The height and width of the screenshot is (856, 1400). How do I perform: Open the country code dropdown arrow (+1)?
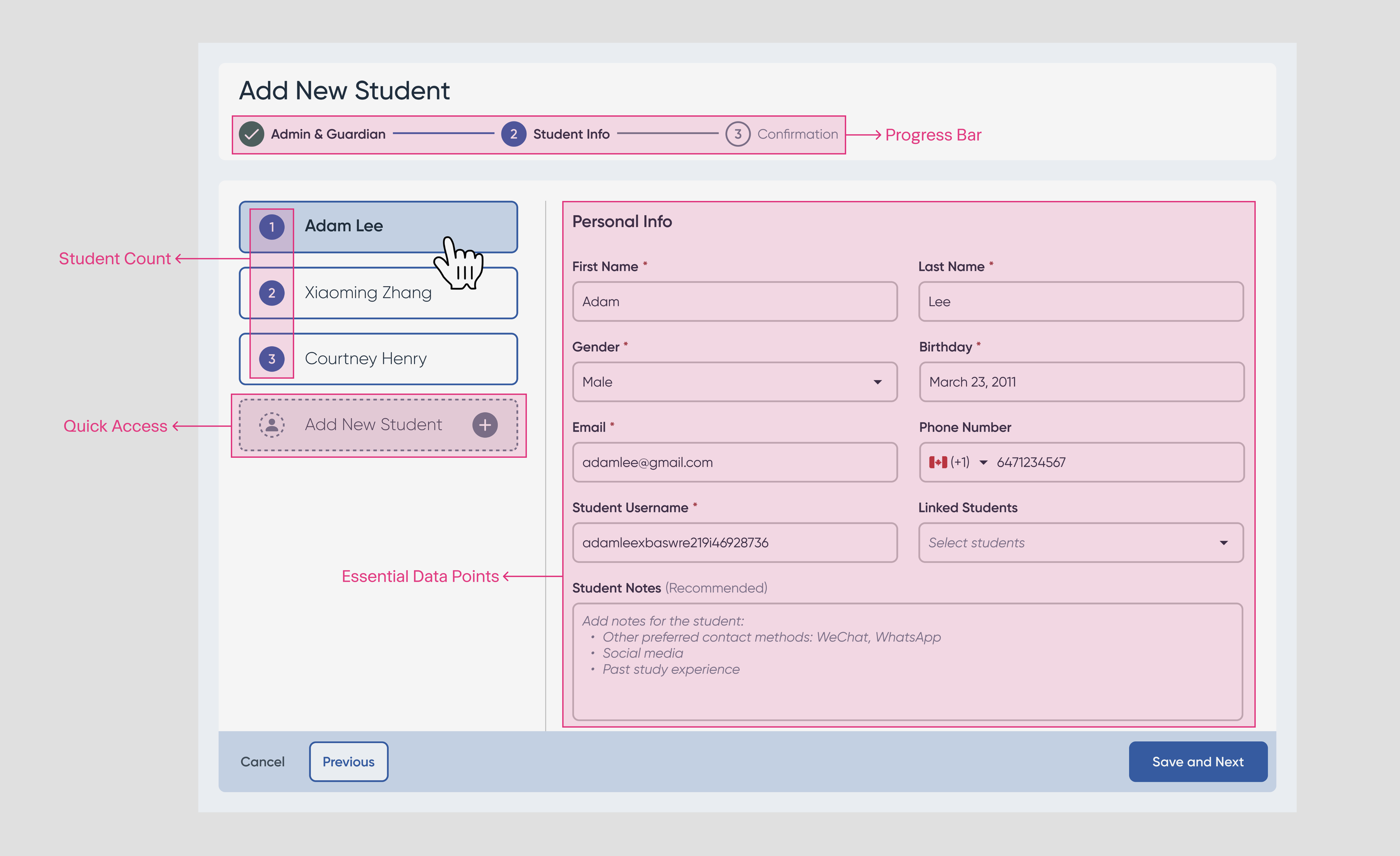[983, 462]
